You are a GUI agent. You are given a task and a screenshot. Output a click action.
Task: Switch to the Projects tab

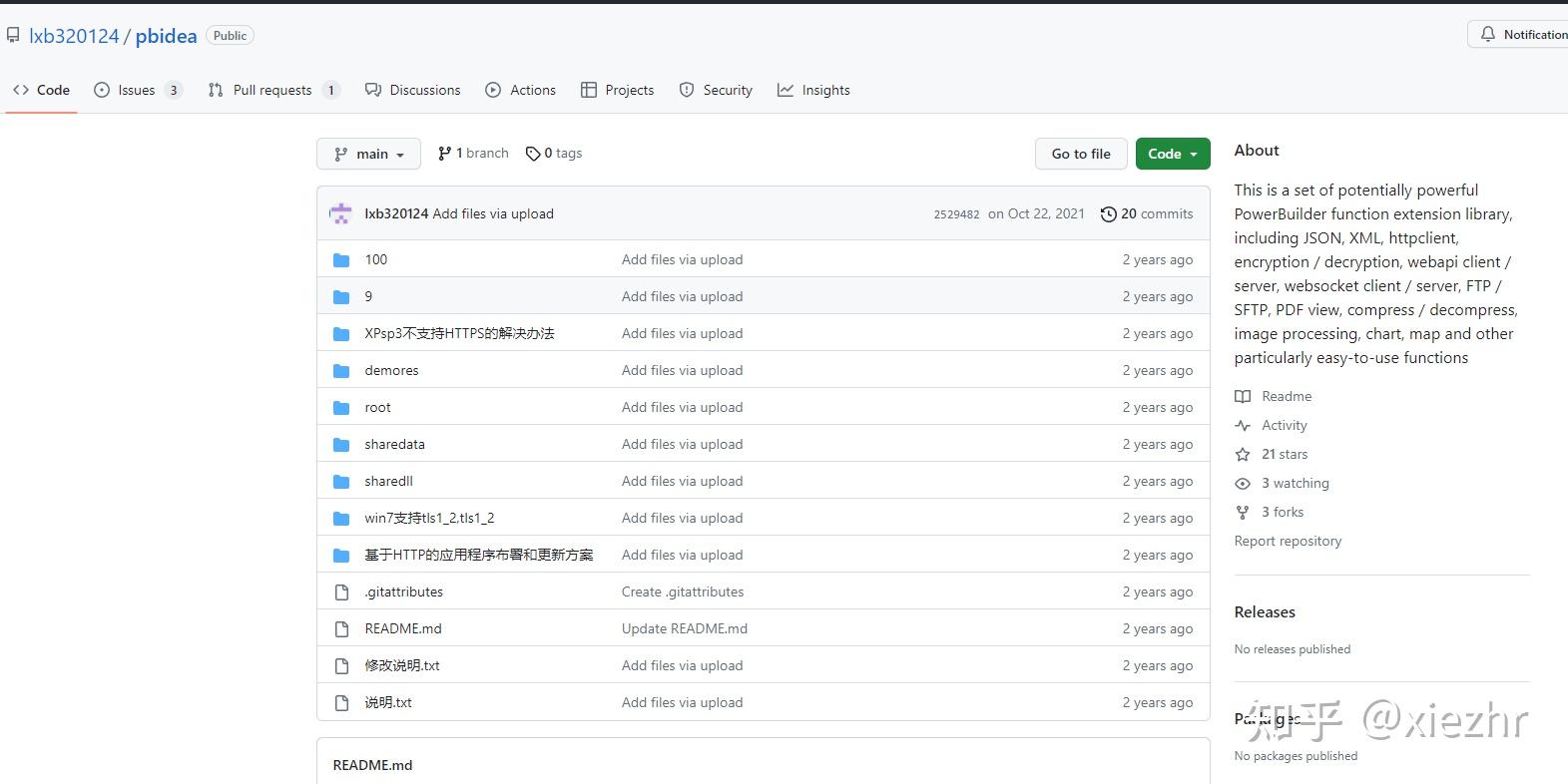617,90
